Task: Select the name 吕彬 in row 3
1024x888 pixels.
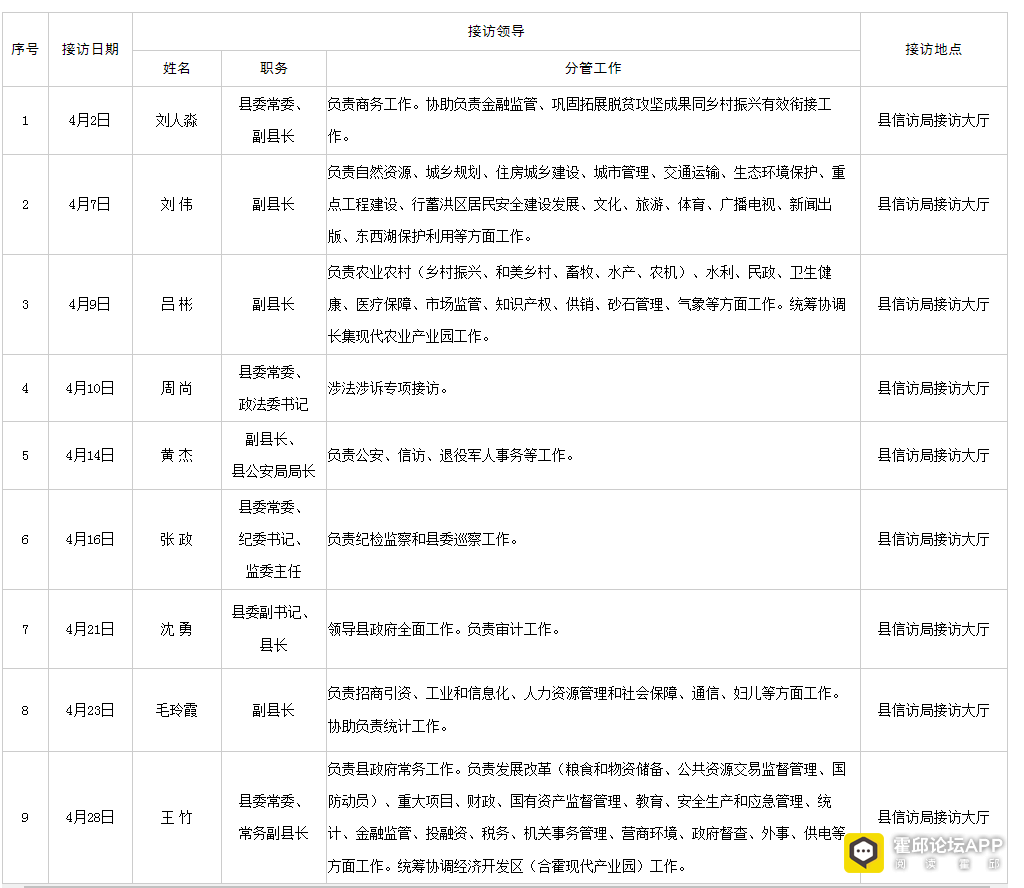Action: coord(176,305)
